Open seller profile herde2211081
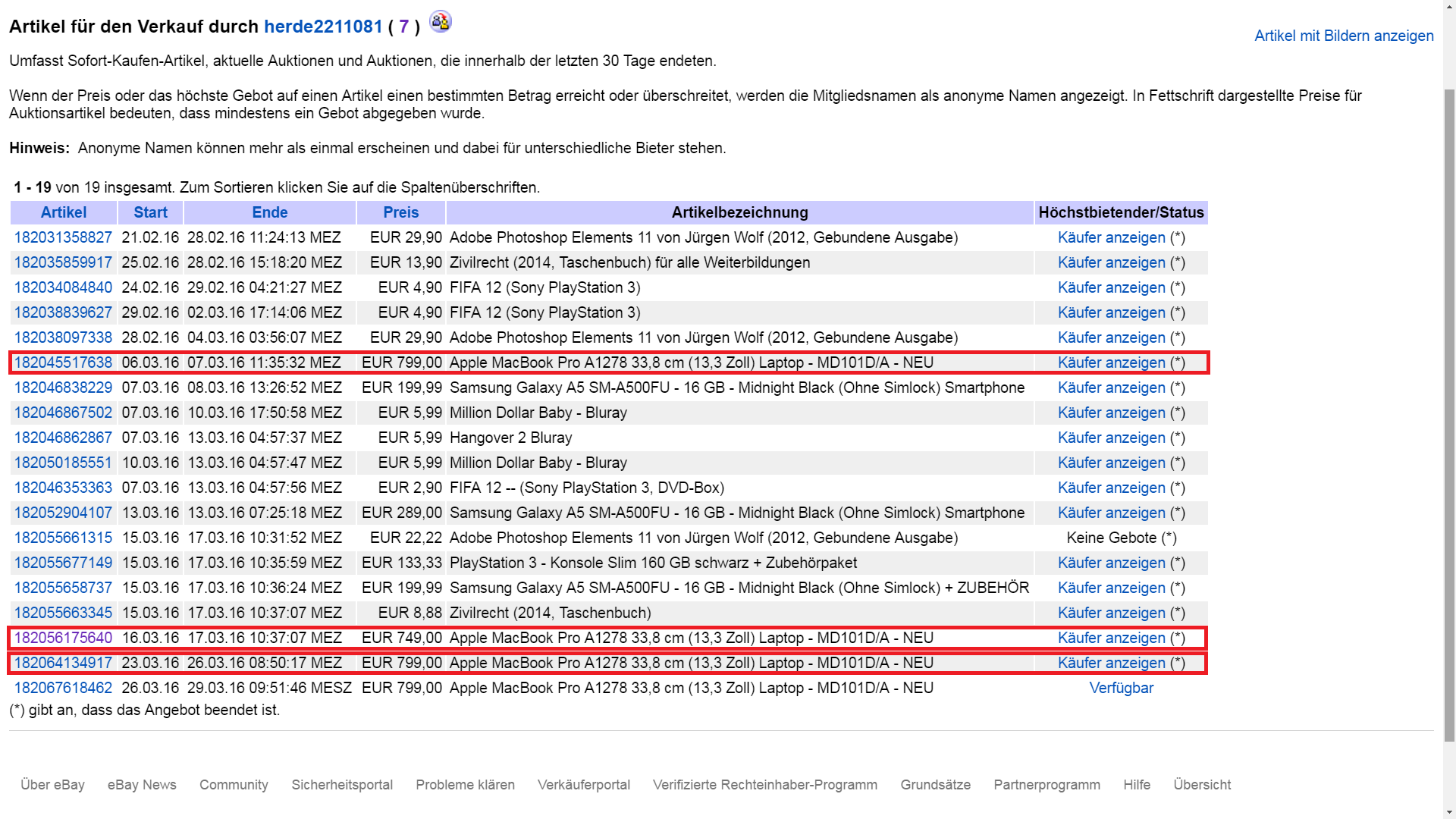The image size is (1456, 819). point(323,27)
